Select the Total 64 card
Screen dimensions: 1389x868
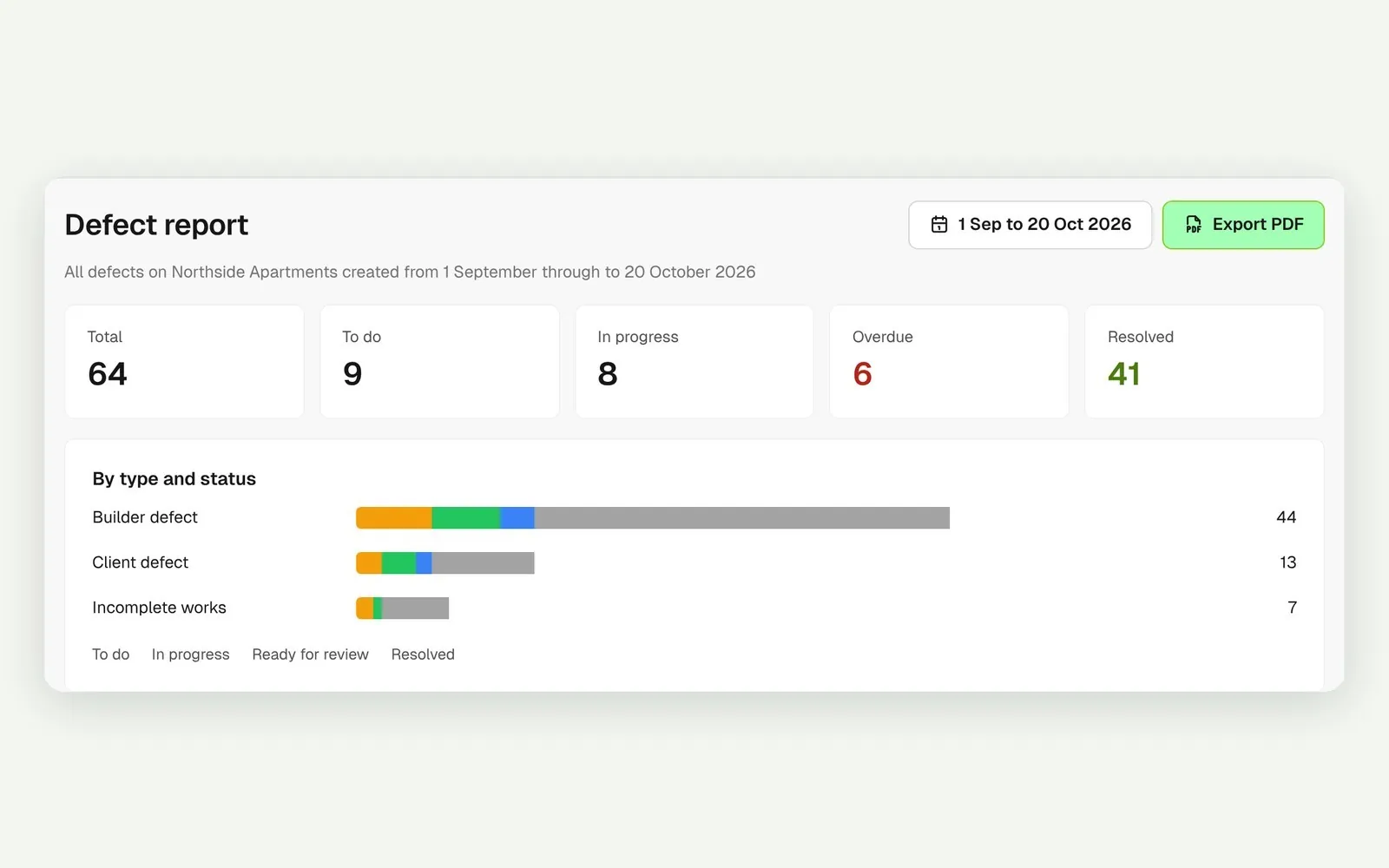point(185,362)
